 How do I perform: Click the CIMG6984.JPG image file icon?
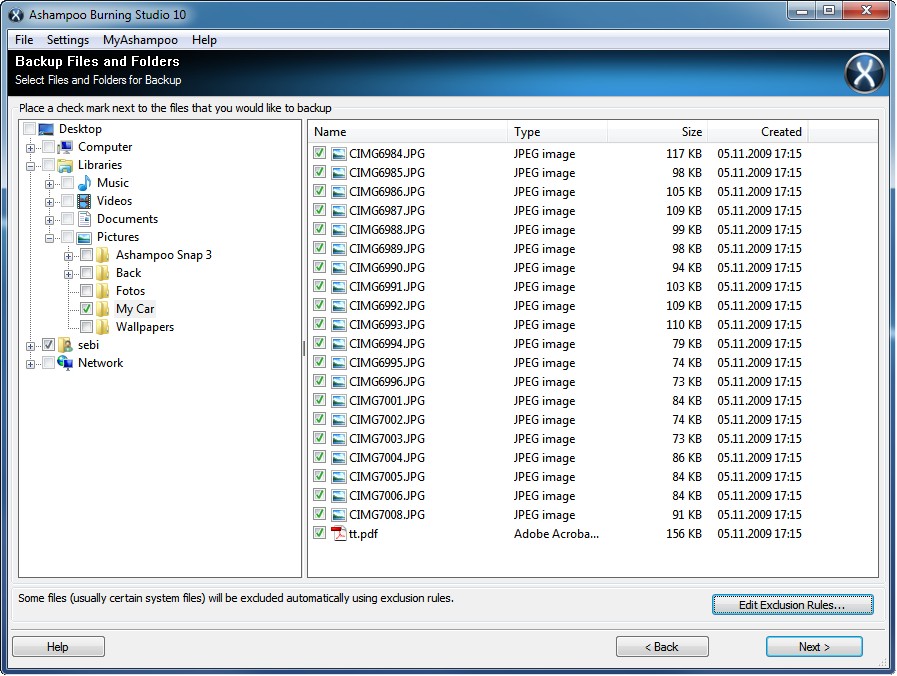click(339, 154)
